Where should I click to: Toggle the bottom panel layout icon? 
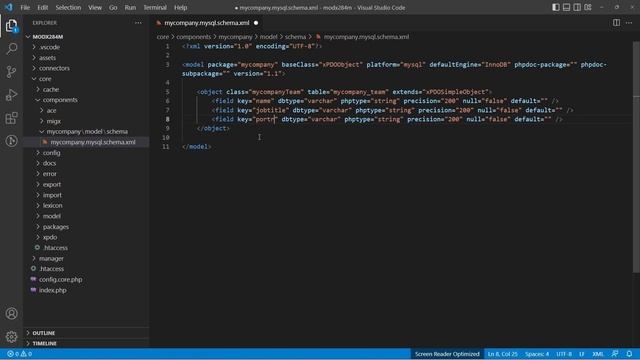click(567, 7)
